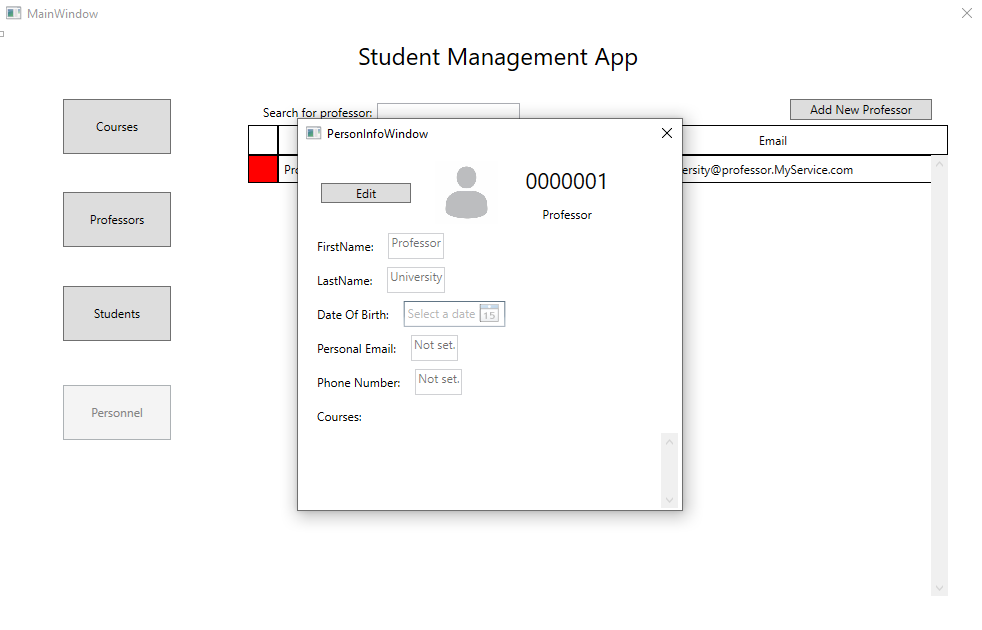982x630 pixels.
Task: Select the LastName text field
Action: (416, 279)
